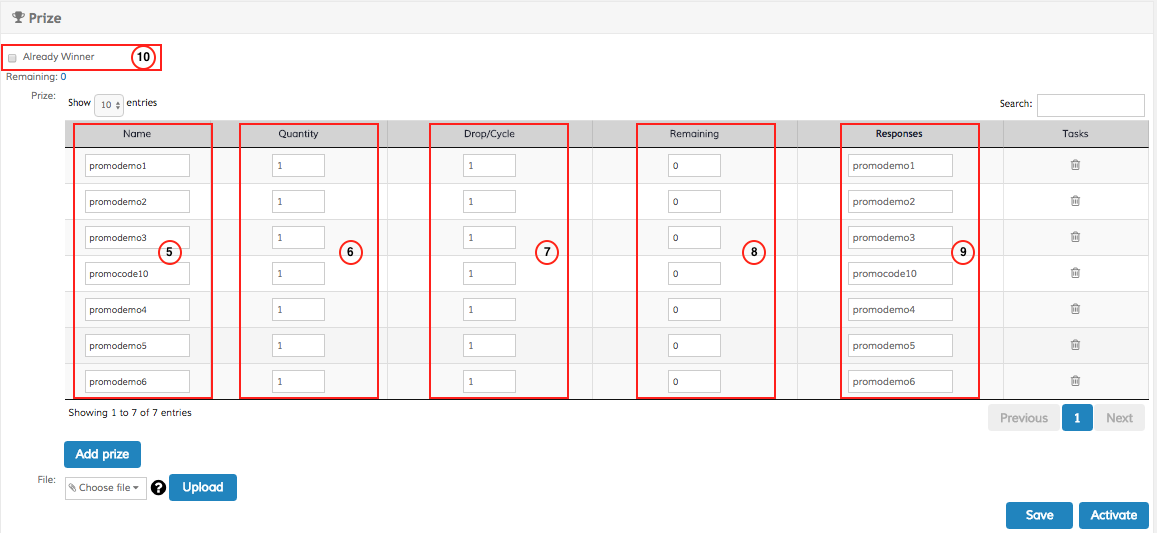Delete the promocode10 prize row
Screen dimensions: 1157x533
pos(1075,273)
